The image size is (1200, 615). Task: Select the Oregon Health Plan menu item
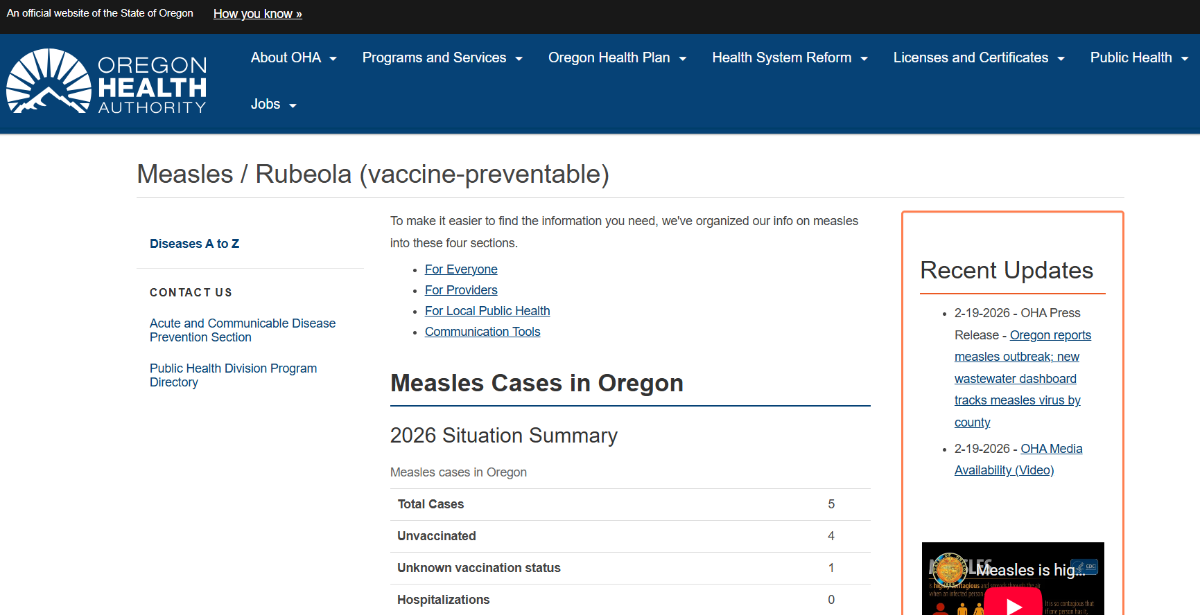pos(616,57)
